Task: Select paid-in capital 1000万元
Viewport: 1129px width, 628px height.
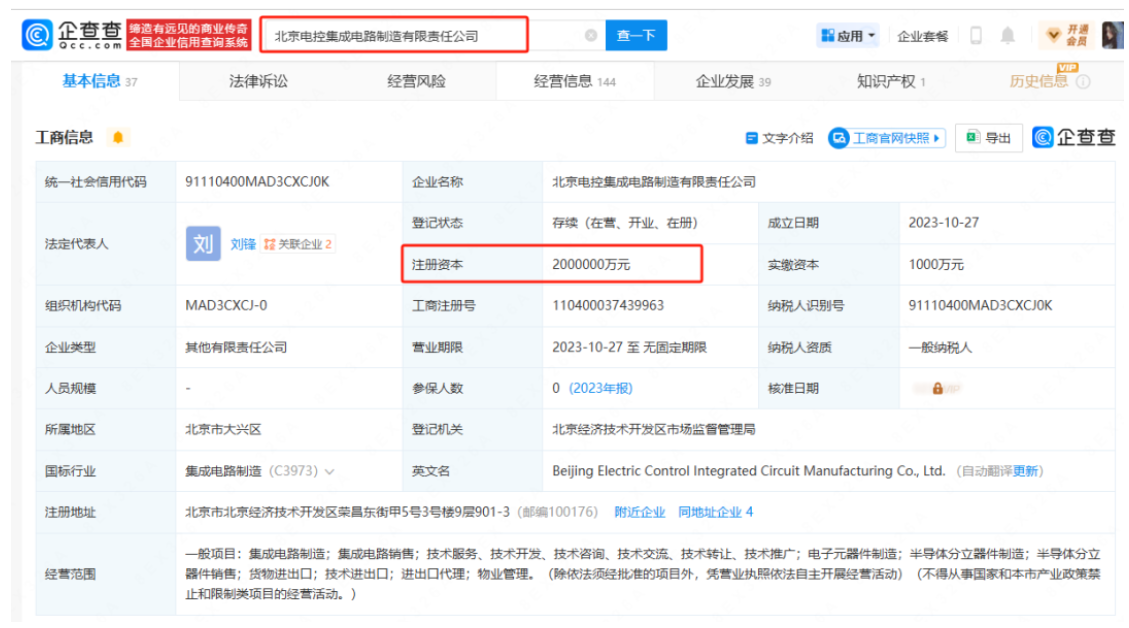Action: (x=936, y=264)
